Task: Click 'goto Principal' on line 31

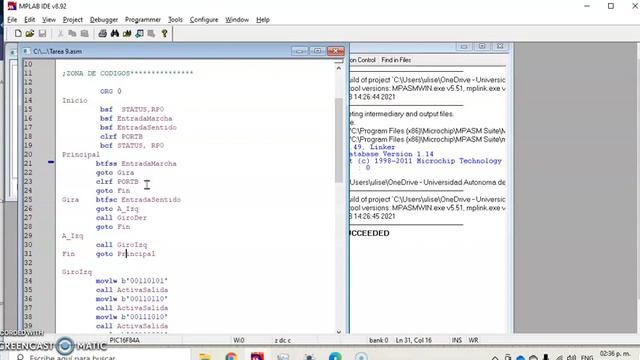Action: (x=125, y=254)
